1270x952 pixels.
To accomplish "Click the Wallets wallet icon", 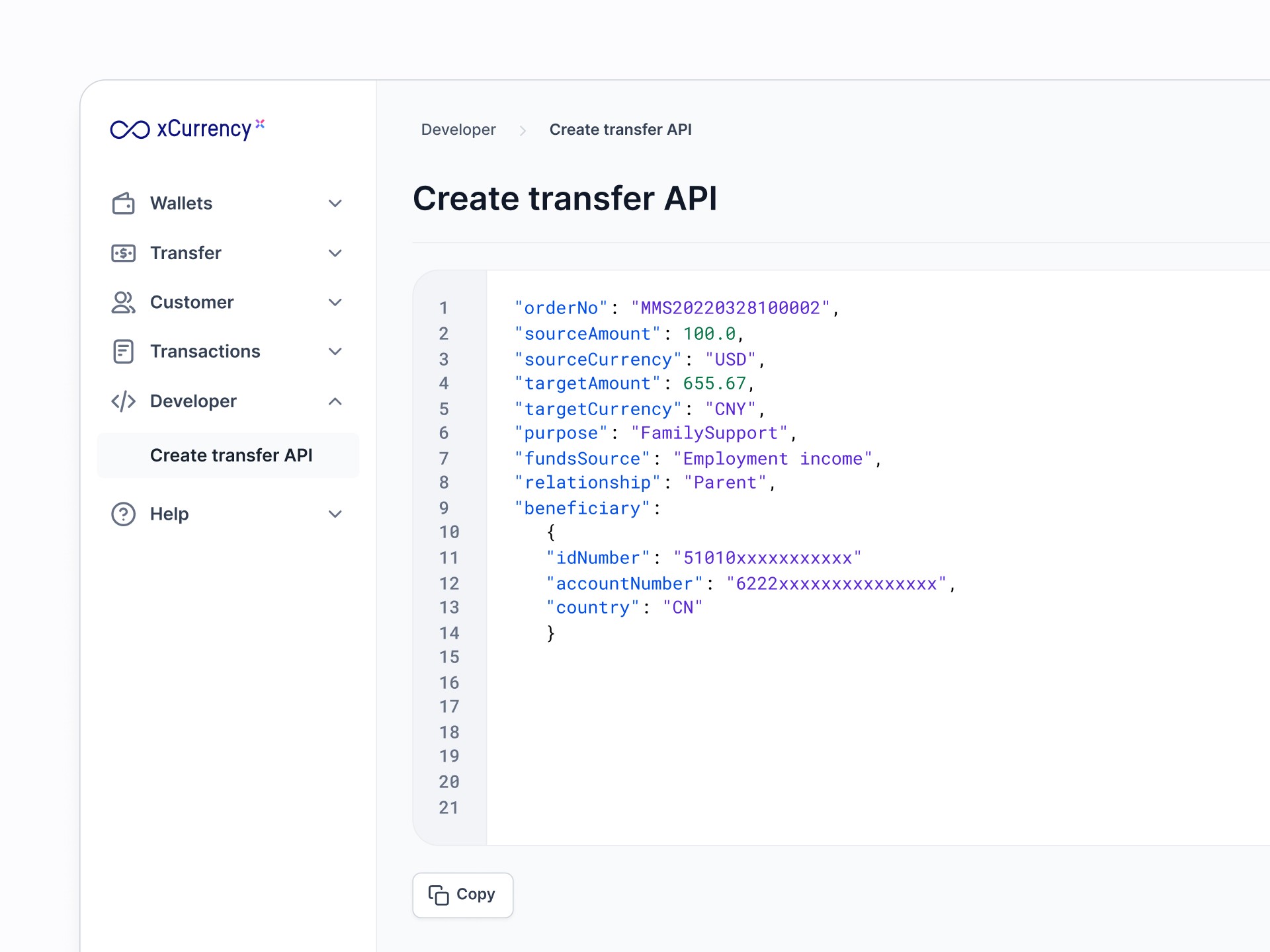I will point(123,204).
